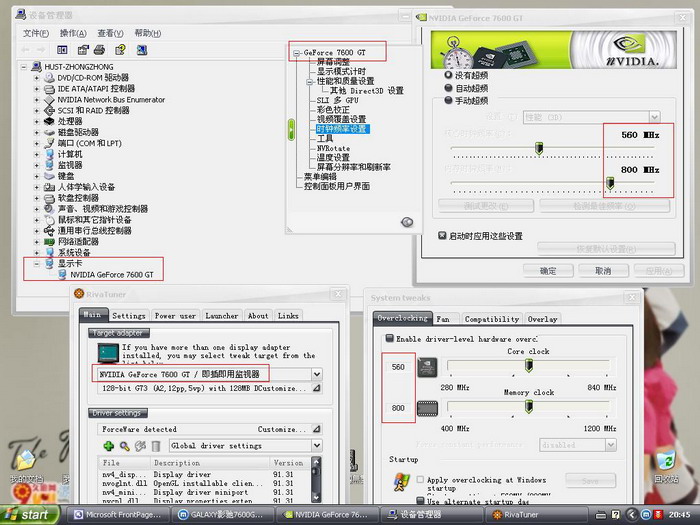Click the round icon at bottom of NVIDIA menu panel
The height and width of the screenshot is (525, 700).
click(x=407, y=222)
